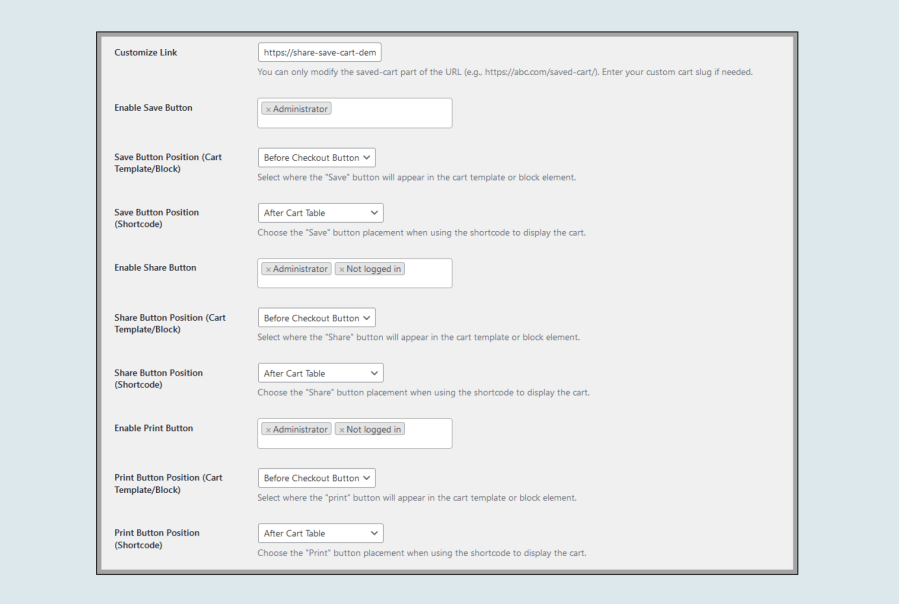Open Save Button Position (Cart Template/Block) dropdown

[x=316, y=158]
